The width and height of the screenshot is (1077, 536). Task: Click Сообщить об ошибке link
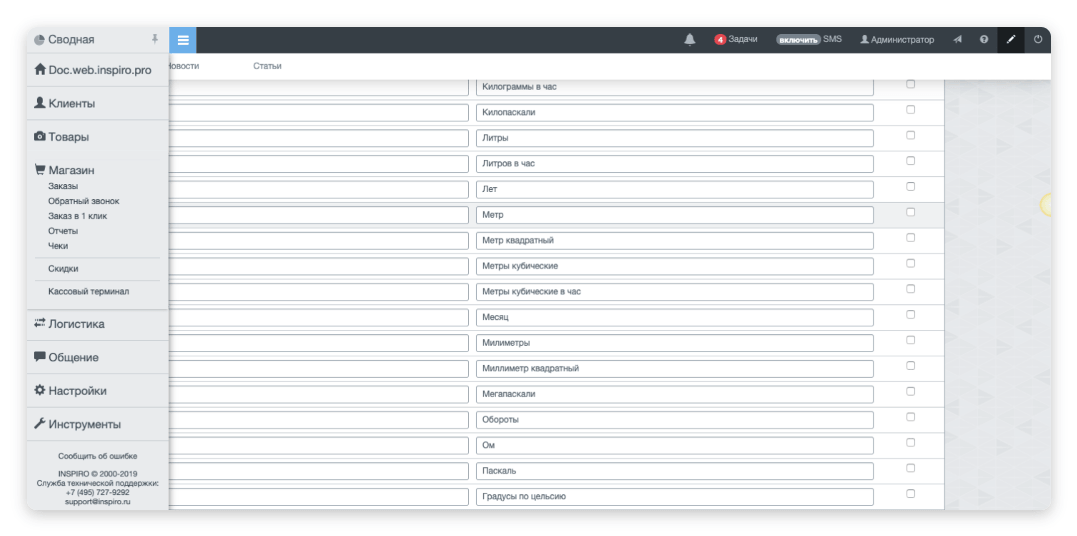click(x=98, y=456)
